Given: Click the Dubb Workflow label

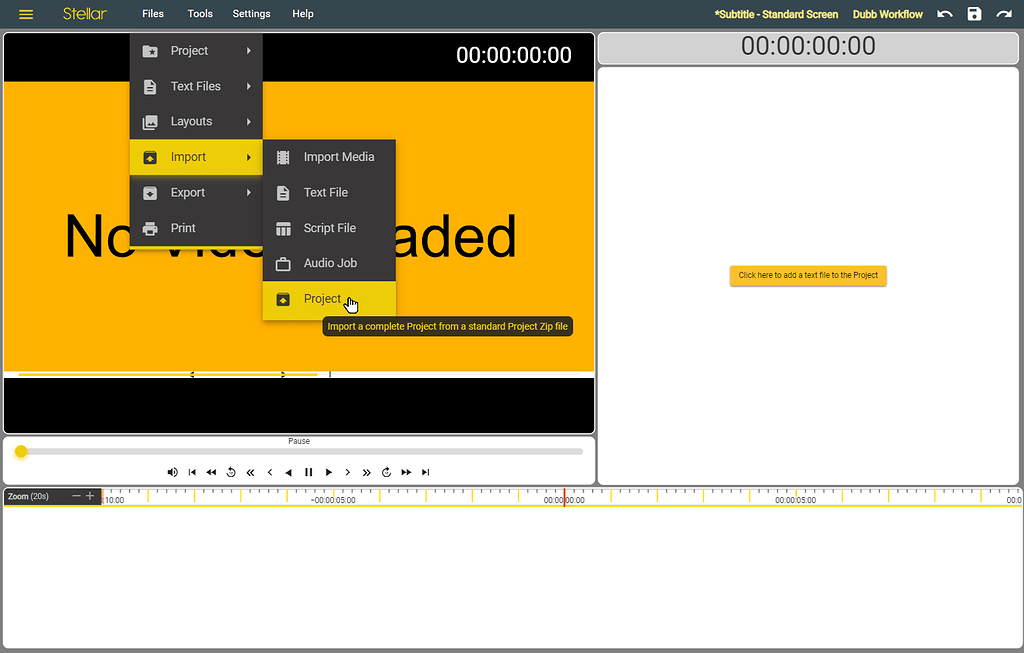Looking at the screenshot, I should coord(888,14).
